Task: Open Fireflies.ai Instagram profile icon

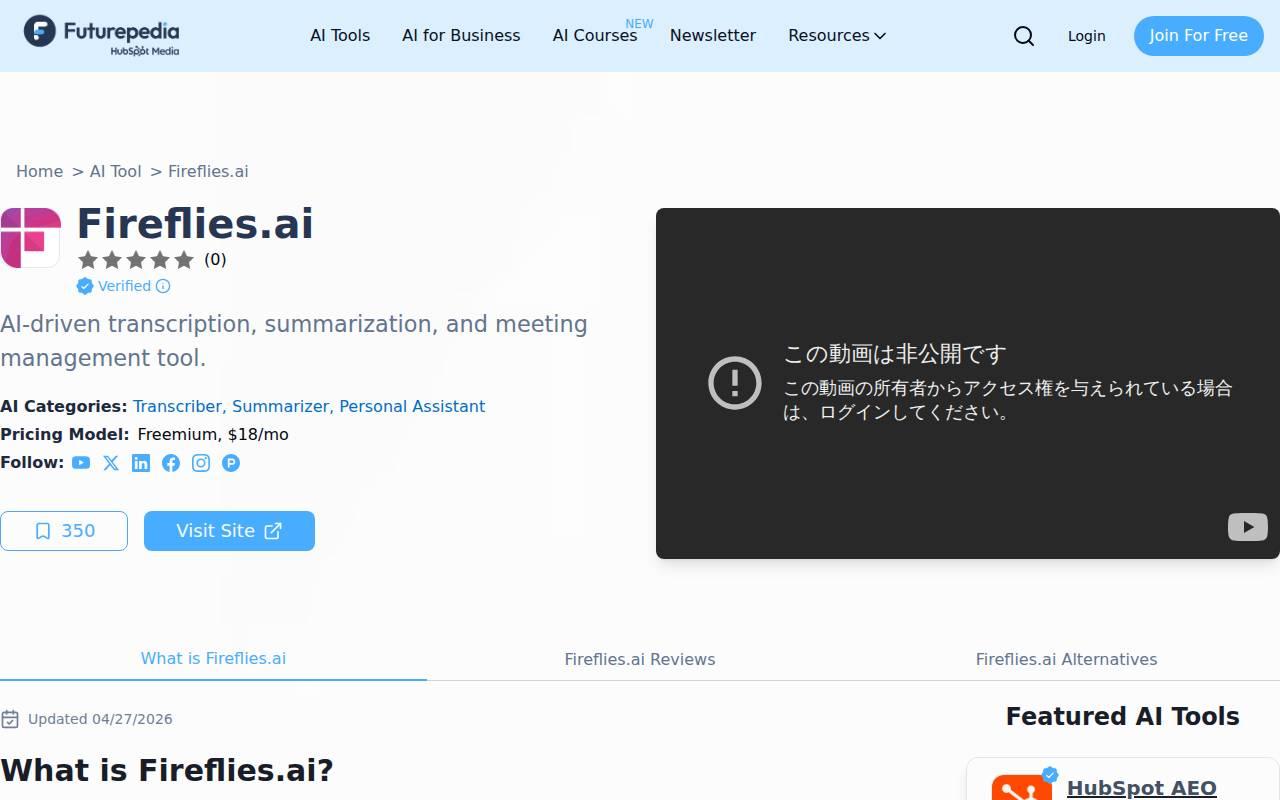Action: [x=201, y=463]
